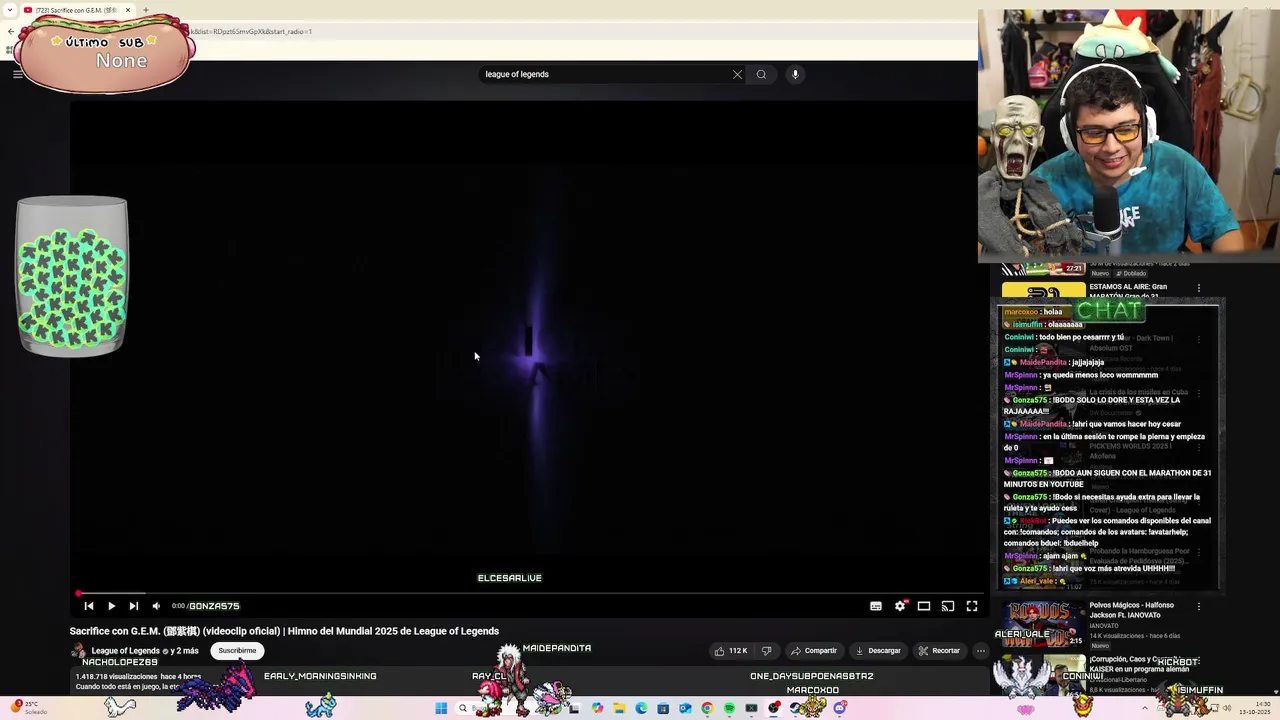Open League of Legends channel avatar

78,651
